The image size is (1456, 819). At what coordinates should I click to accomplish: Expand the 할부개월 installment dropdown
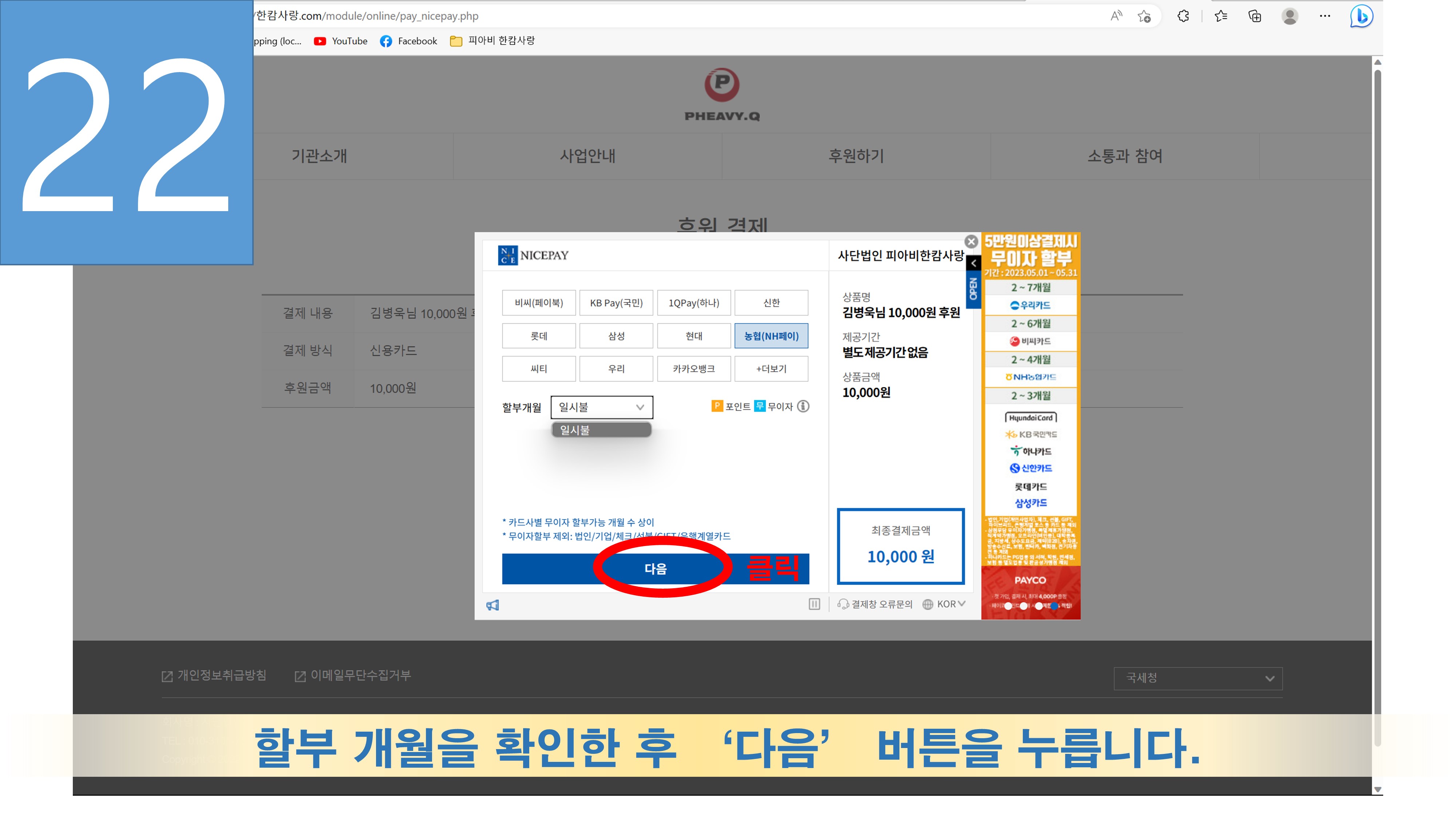click(x=601, y=407)
